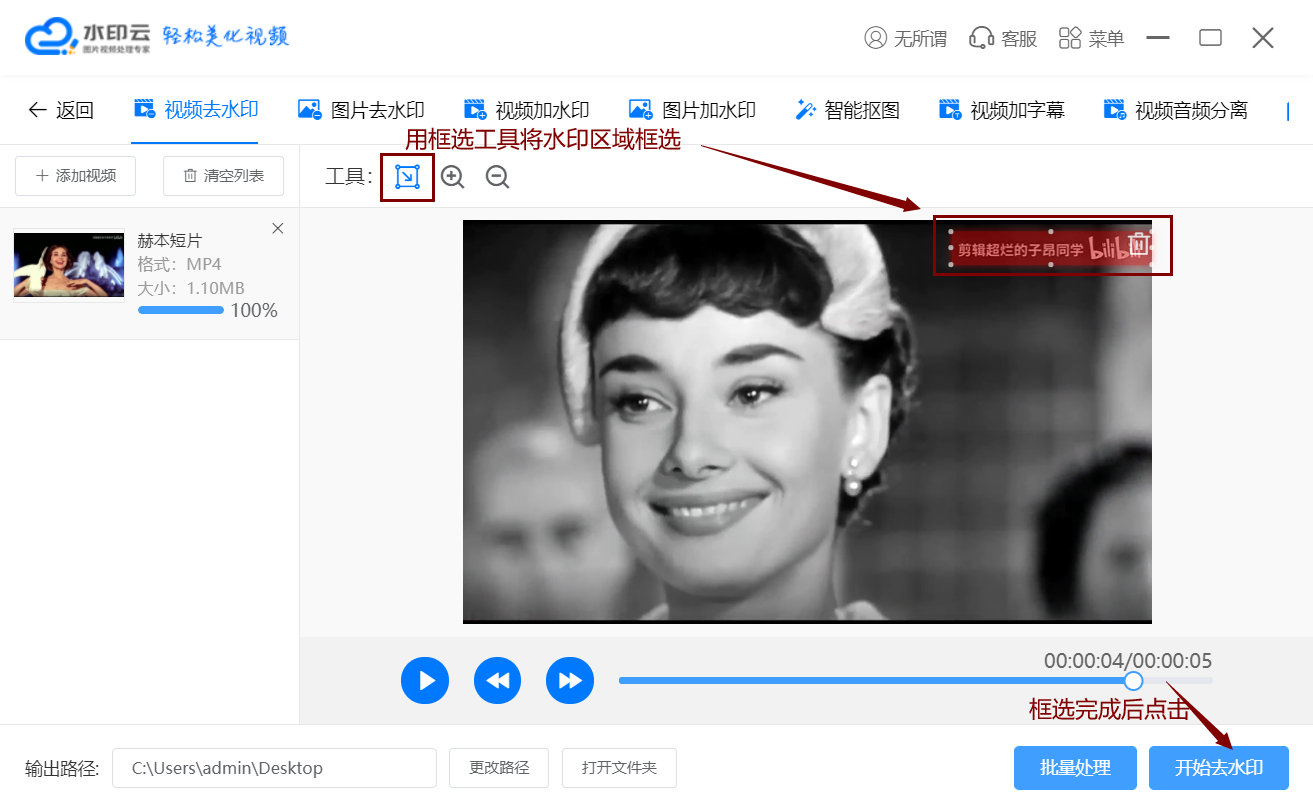Open the 无所谓 user account
The width and height of the screenshot is (1313, 809).
click(905, 38)
